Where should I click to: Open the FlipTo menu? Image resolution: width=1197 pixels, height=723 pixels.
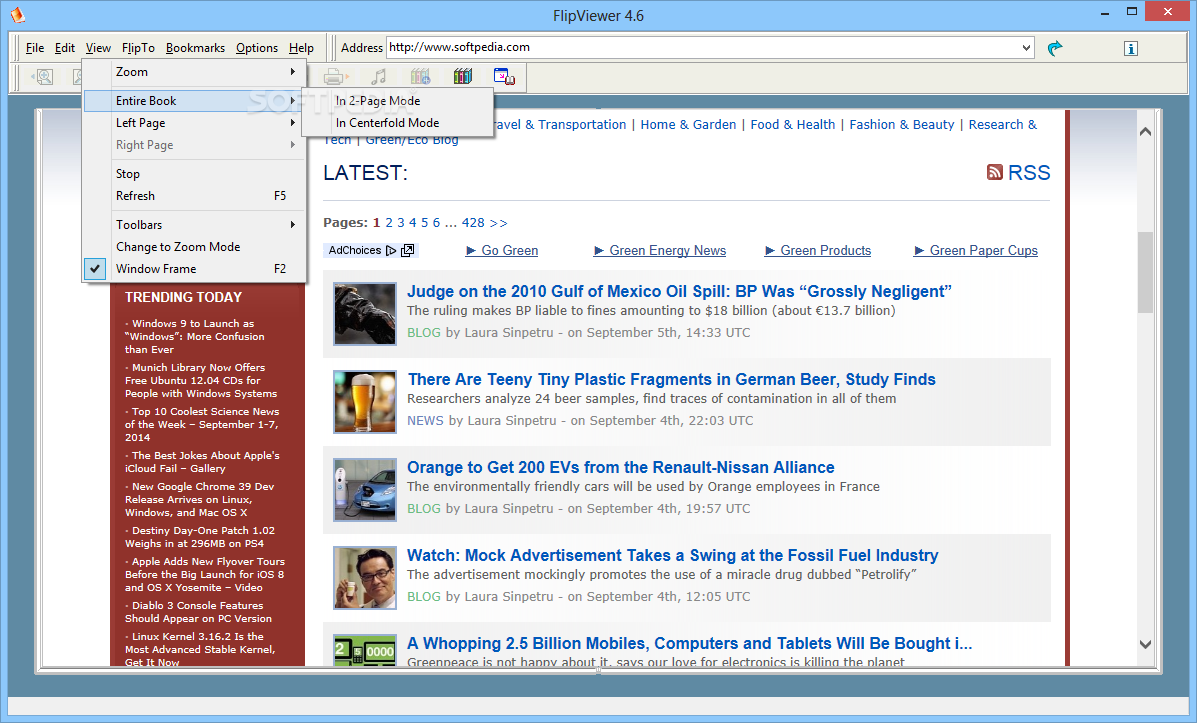[138, 47]
